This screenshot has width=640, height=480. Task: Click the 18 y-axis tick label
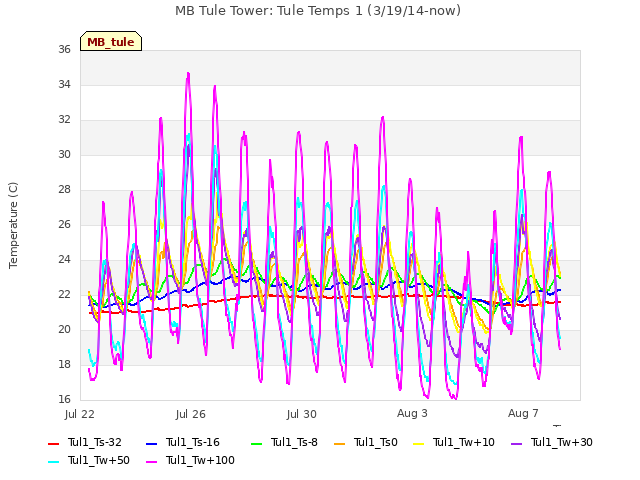(64, 364)
